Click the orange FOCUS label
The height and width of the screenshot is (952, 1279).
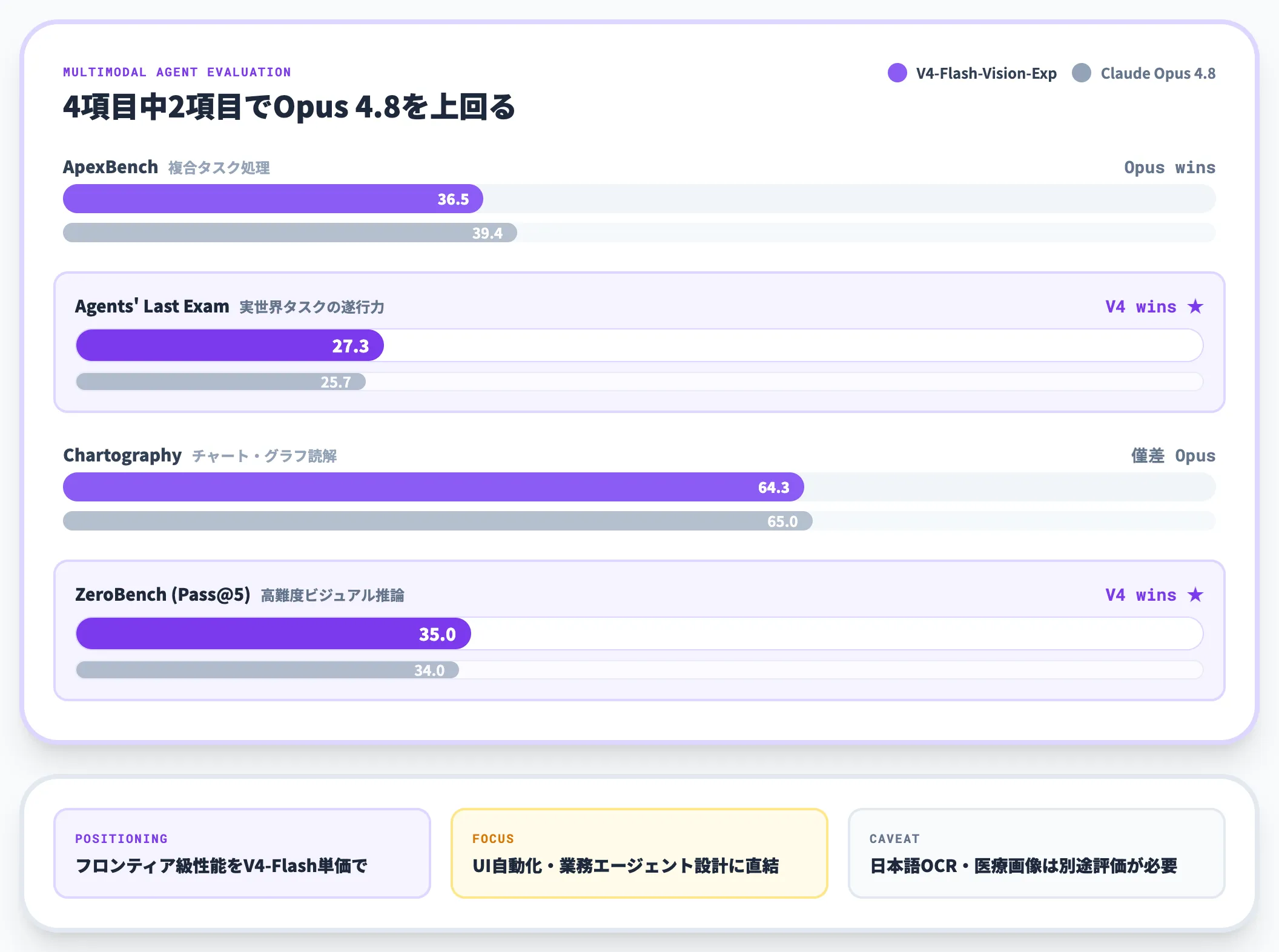coord(493,839)
